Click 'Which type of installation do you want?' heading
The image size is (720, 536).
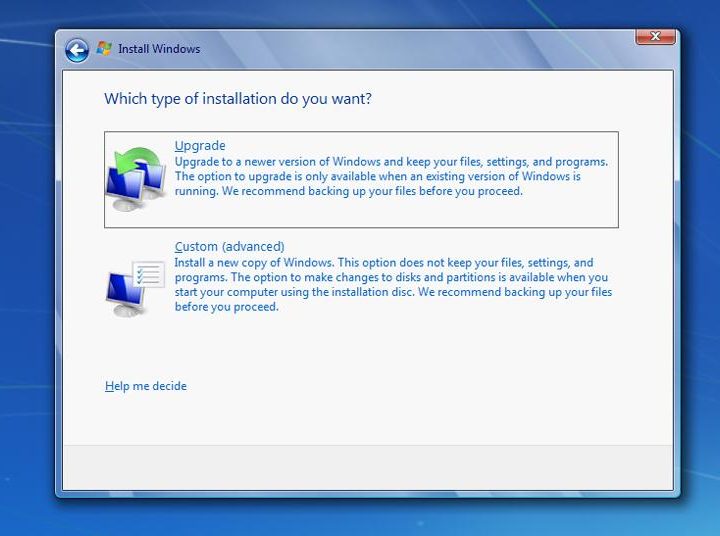pos(238,99)
